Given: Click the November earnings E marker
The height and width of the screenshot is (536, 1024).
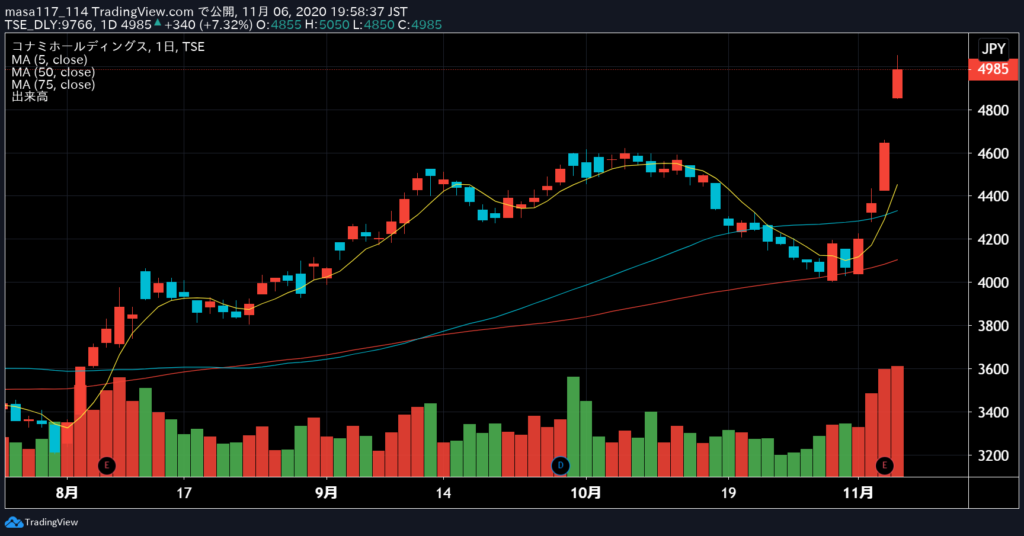Looking at the screenshot, I should coord(884,465).
